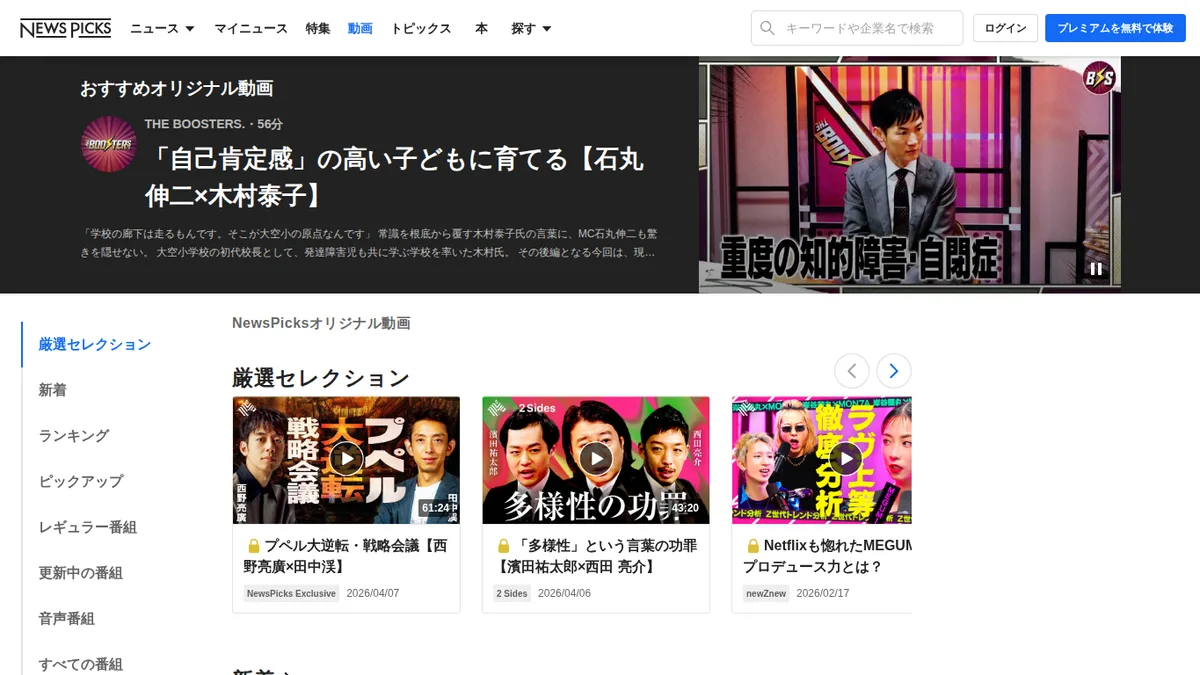This screenshot has height=675, width=1200.
Task: Pause the featured video playback
Action: (x=1096, y=269)
